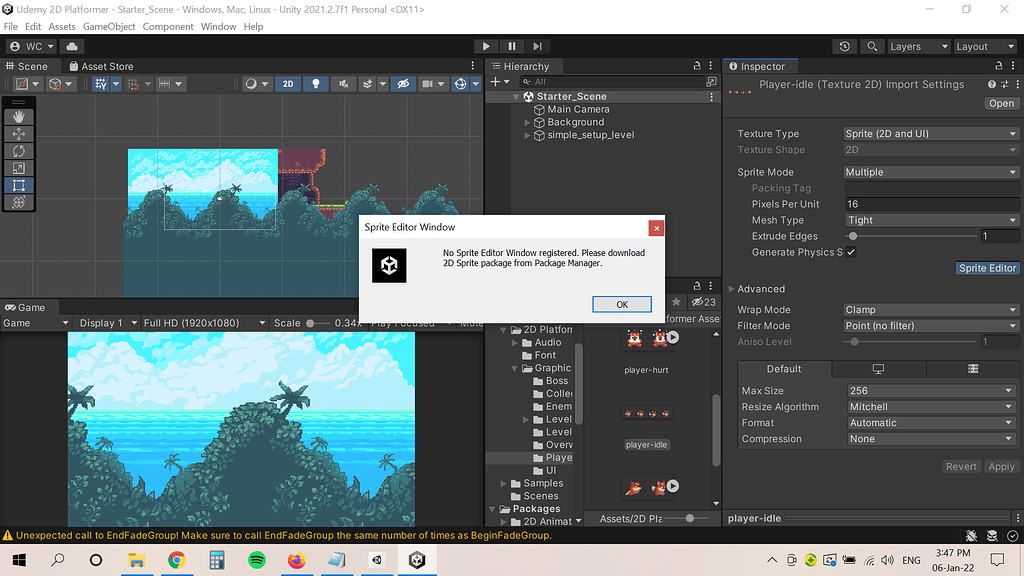
Task: Open the Search tool in the top toolbar
Action: coord(873,46)
